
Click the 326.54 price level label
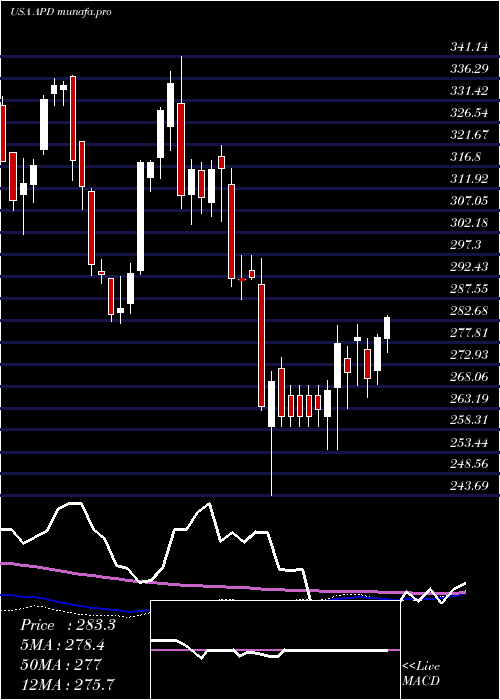(469, 112)
